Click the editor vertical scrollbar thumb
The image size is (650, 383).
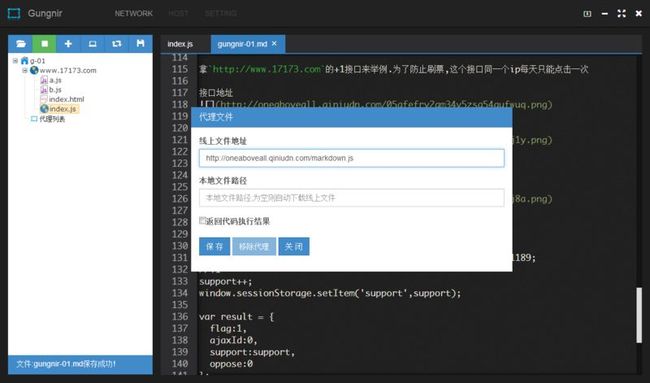click(x=639, y=315)
